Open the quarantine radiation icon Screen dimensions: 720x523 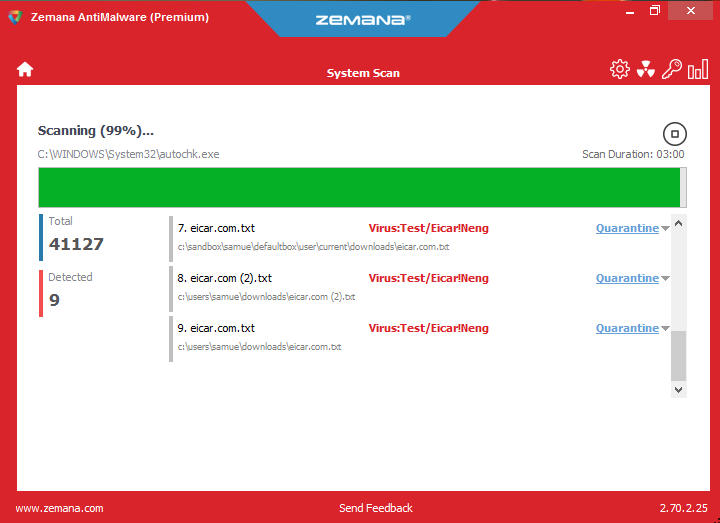click(x=646, y=69)
